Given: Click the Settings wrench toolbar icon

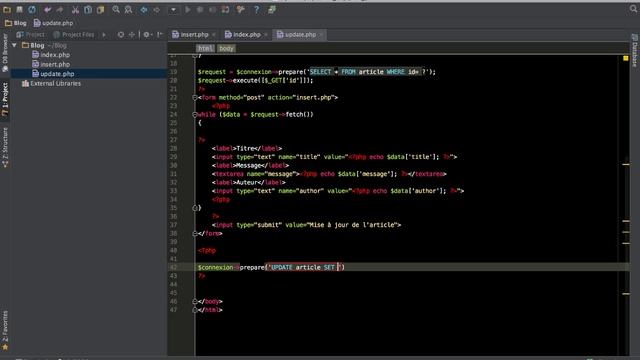Looking at the screenshot, I should pos(241,9).
